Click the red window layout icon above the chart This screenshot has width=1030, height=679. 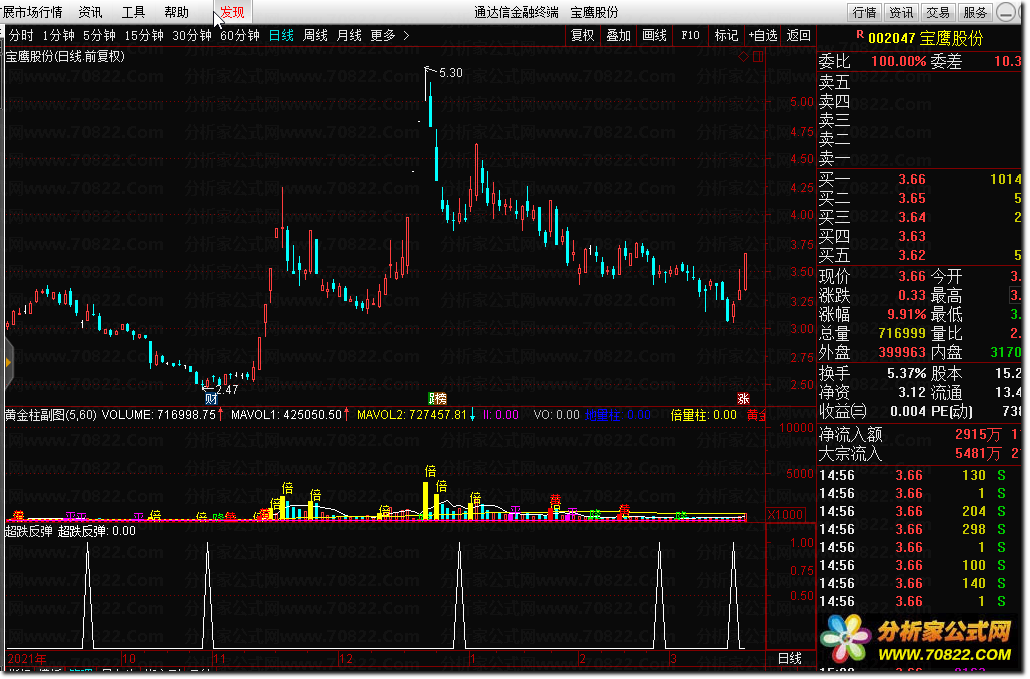coord(758,56)
